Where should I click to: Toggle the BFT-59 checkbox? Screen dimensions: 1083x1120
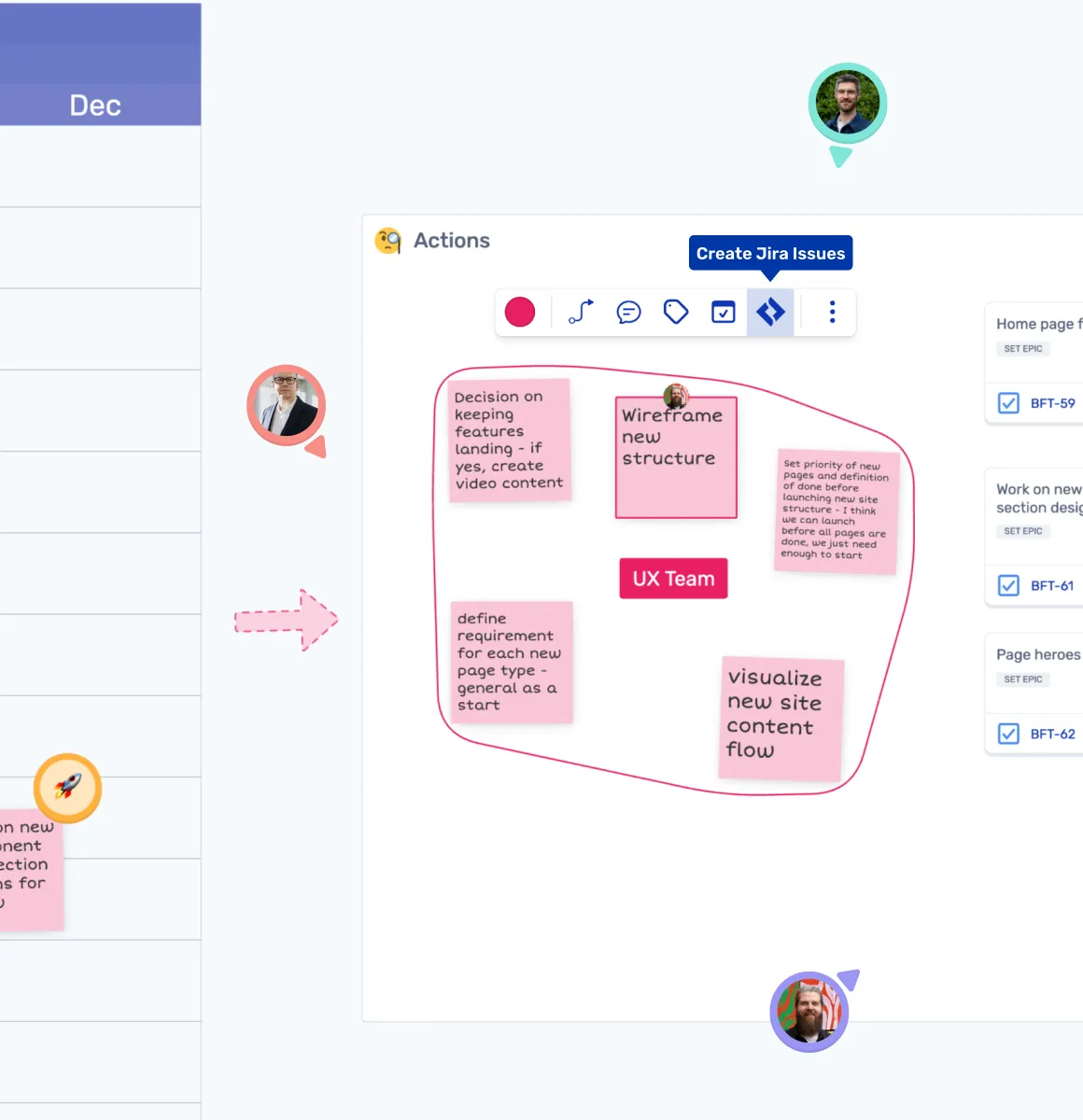click(1008, 403)
